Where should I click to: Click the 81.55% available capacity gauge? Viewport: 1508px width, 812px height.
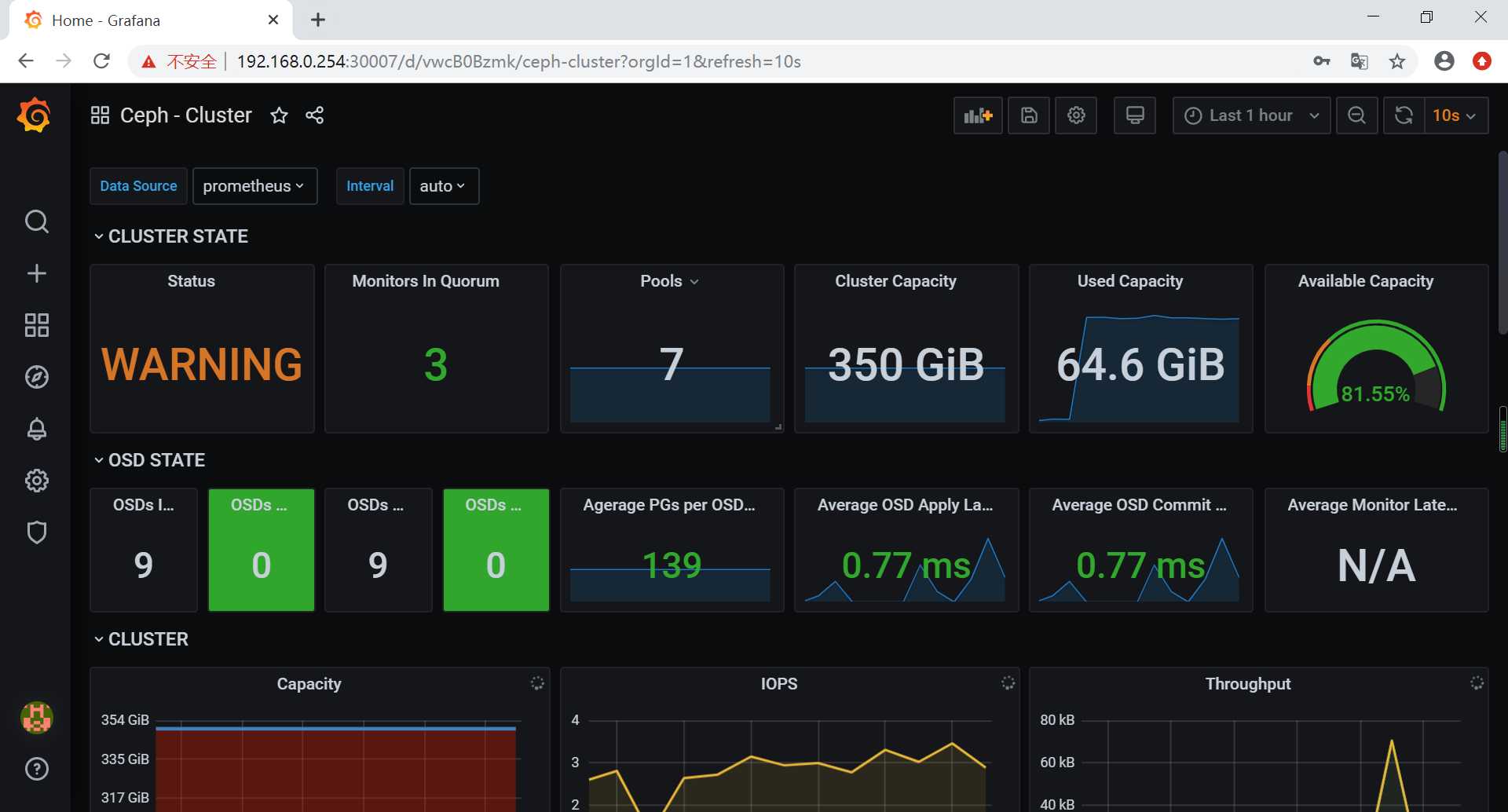(1376, 366)
